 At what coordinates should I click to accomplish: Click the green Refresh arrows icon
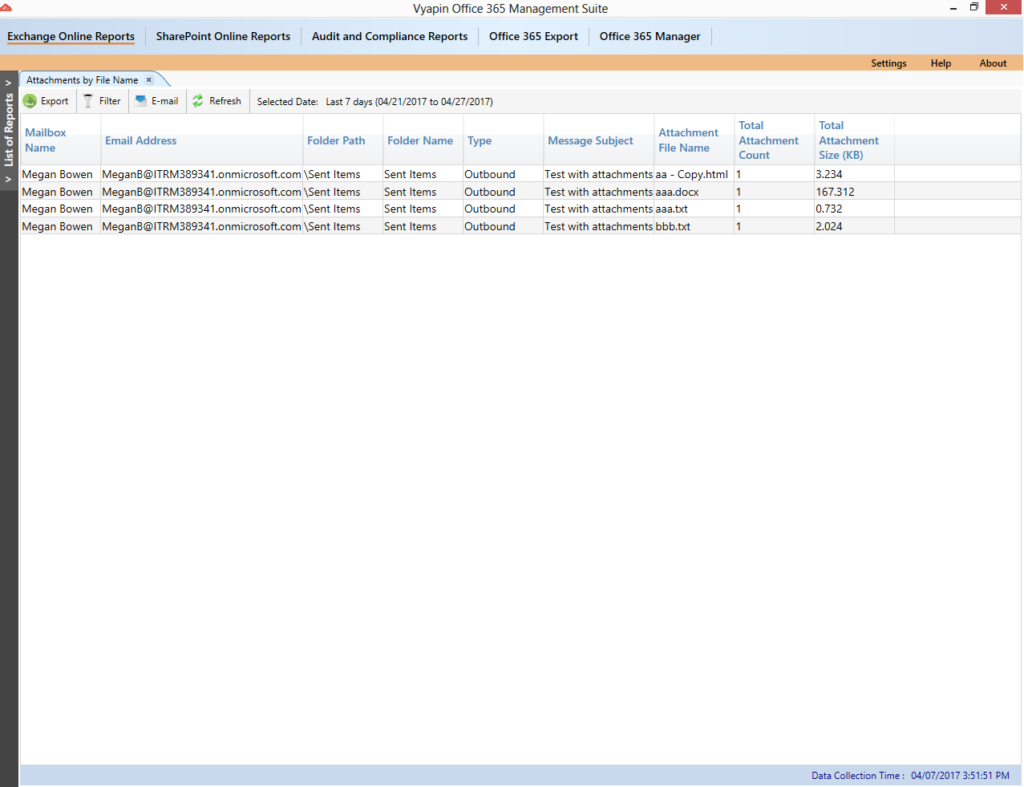pos(198,101)
